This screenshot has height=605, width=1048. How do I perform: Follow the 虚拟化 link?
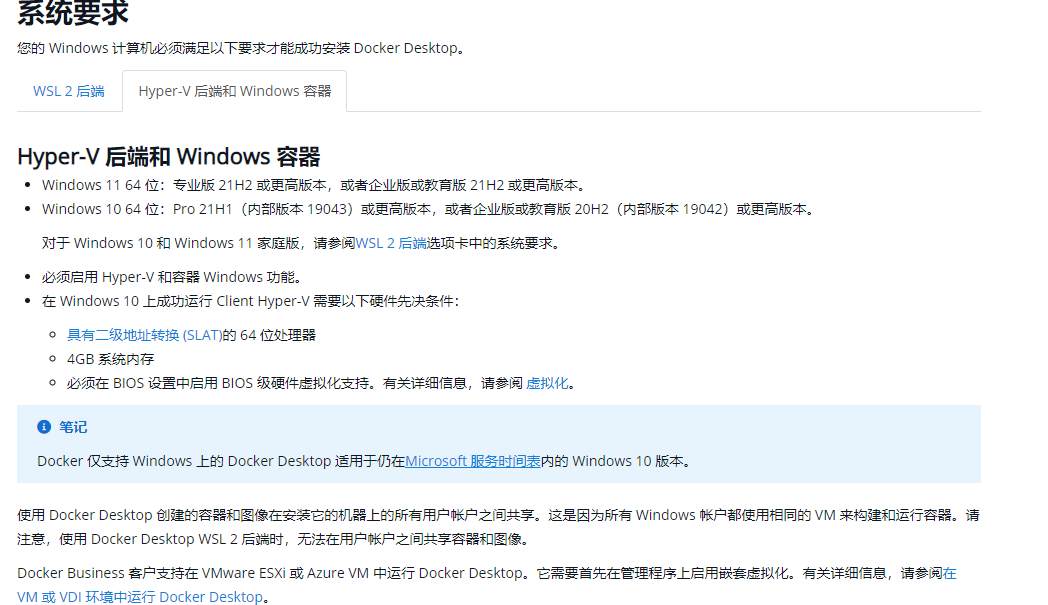(547, 383)
